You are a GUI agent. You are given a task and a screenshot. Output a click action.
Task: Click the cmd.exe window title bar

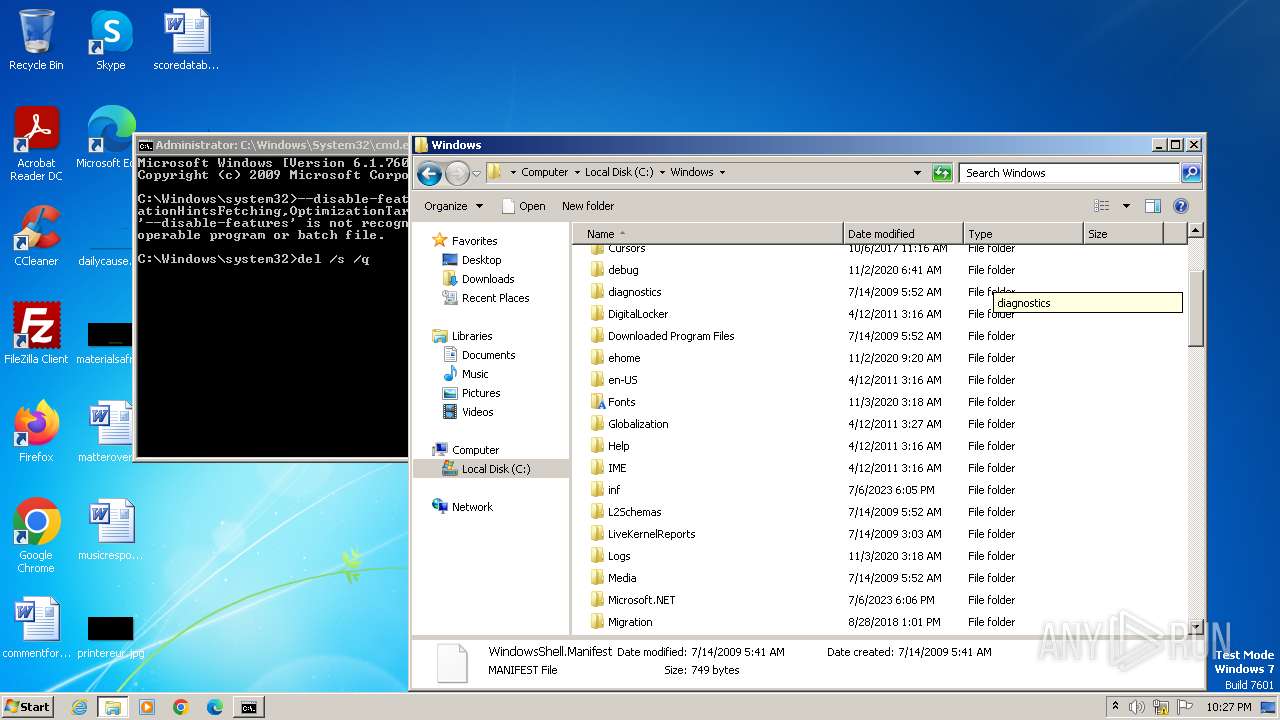272,145
